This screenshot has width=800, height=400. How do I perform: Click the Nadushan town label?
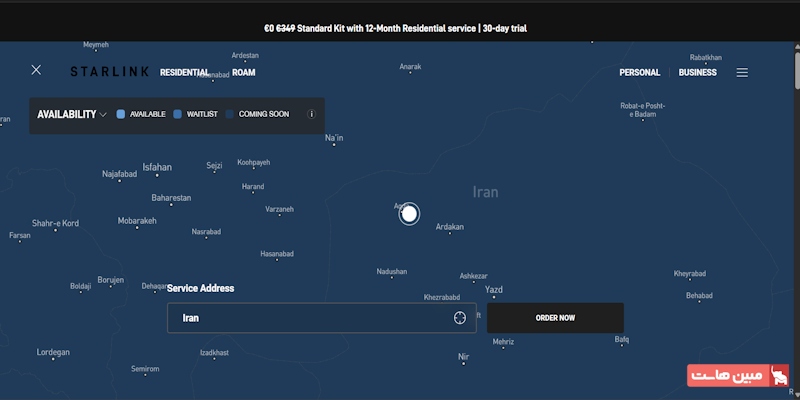click(392, 271)
